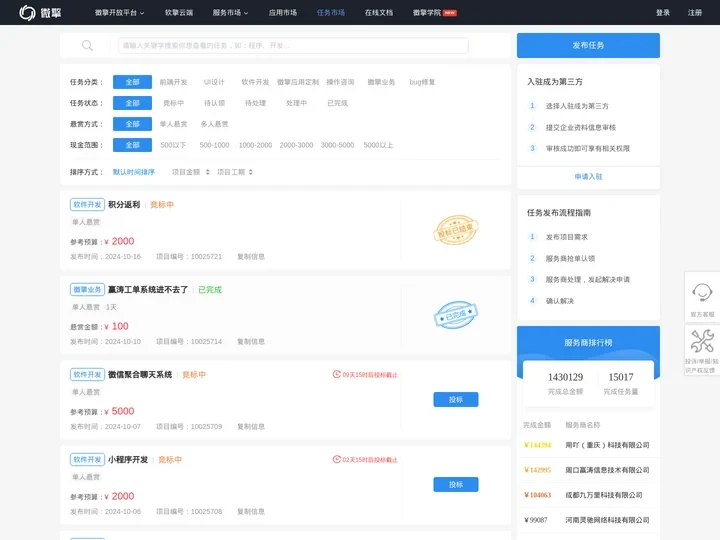Click 投标 button for 小程序开发
This screenshot has height=540, width=720.
(455, 484)
